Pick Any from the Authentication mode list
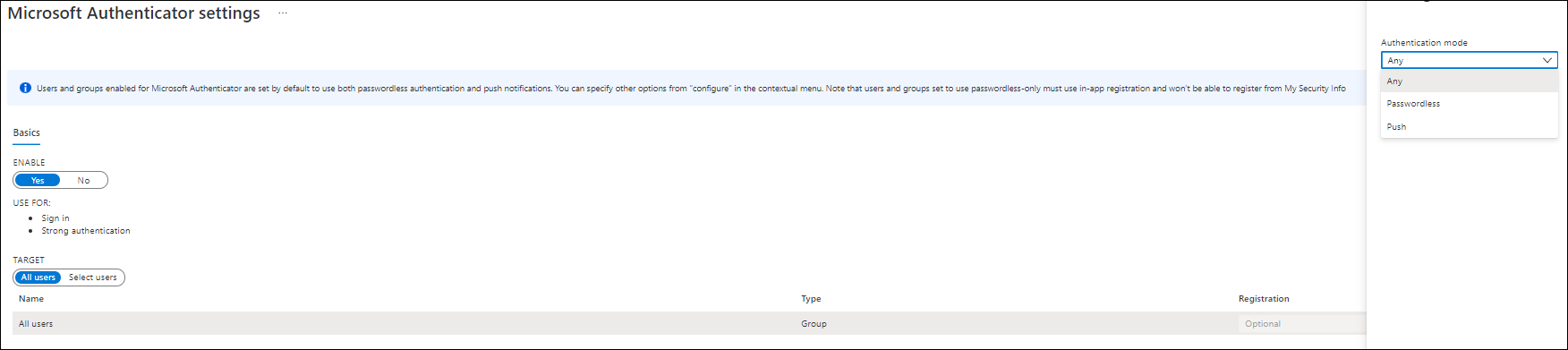1568x350 pixels. coord(1469,81)
